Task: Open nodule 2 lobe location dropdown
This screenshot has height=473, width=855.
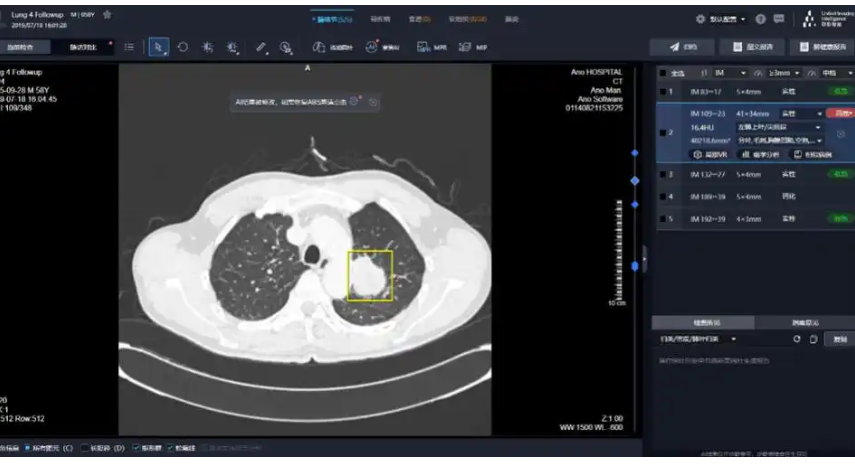Action: pyautogui.click(x=779, y=127)
